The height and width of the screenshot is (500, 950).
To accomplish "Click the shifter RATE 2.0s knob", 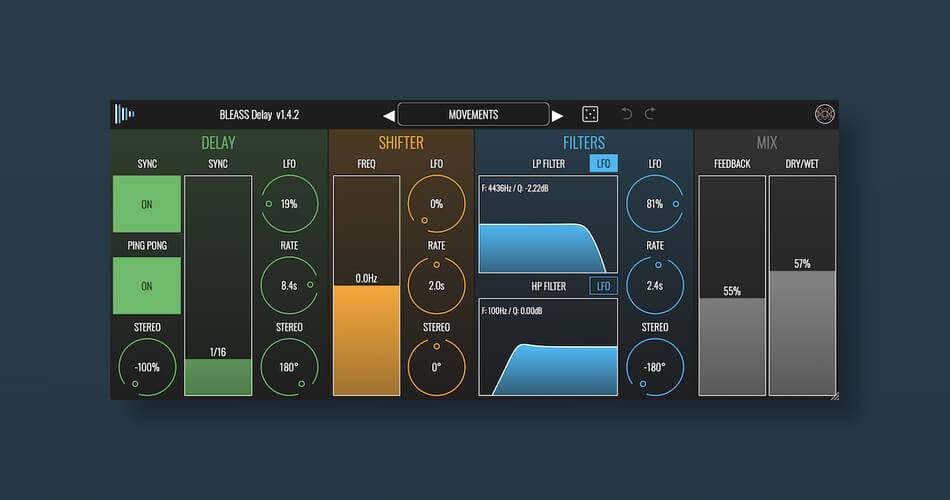I will 436,285.
